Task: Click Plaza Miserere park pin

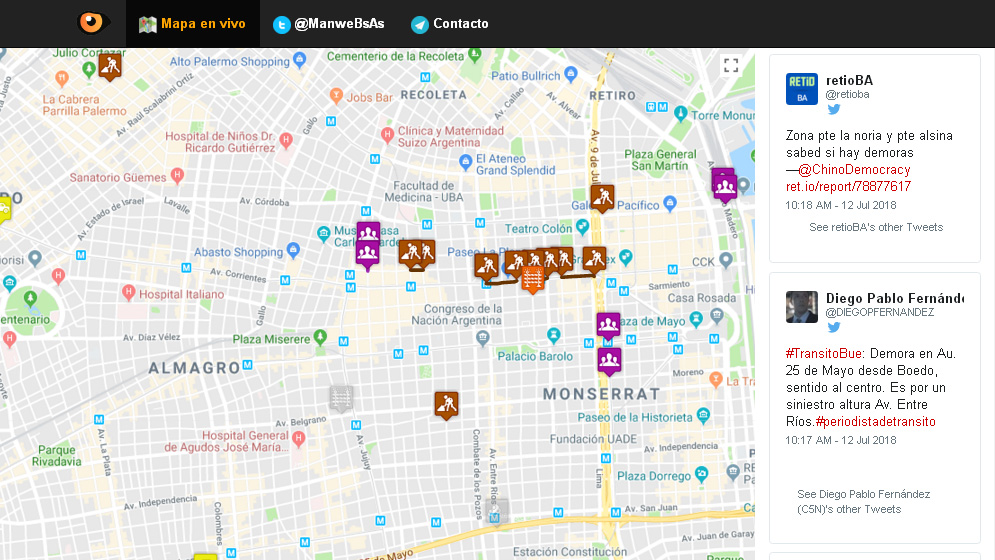Action: click(x=320, y=337)
